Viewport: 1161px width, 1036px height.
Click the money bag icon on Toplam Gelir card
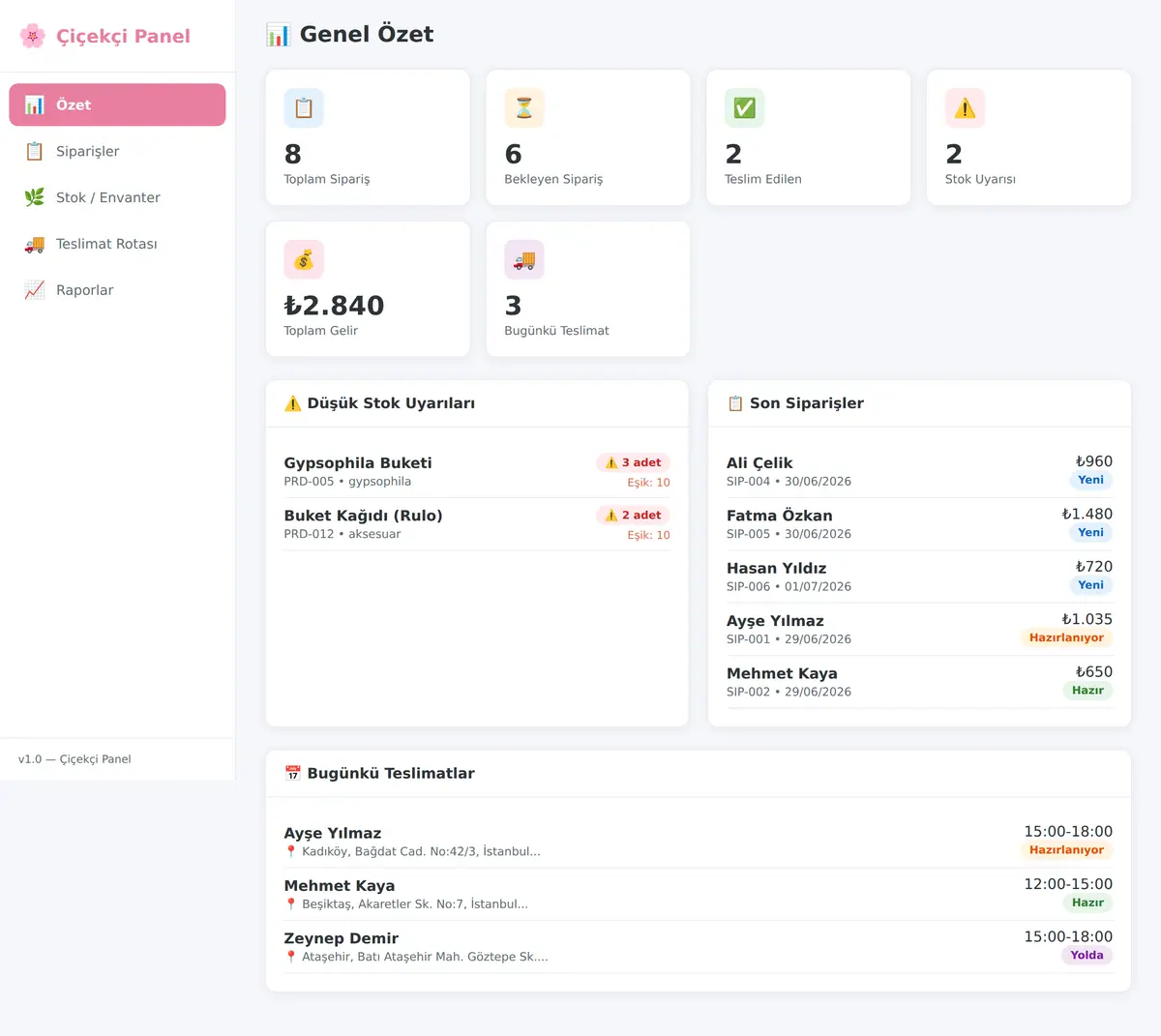[x=304, y=259]
